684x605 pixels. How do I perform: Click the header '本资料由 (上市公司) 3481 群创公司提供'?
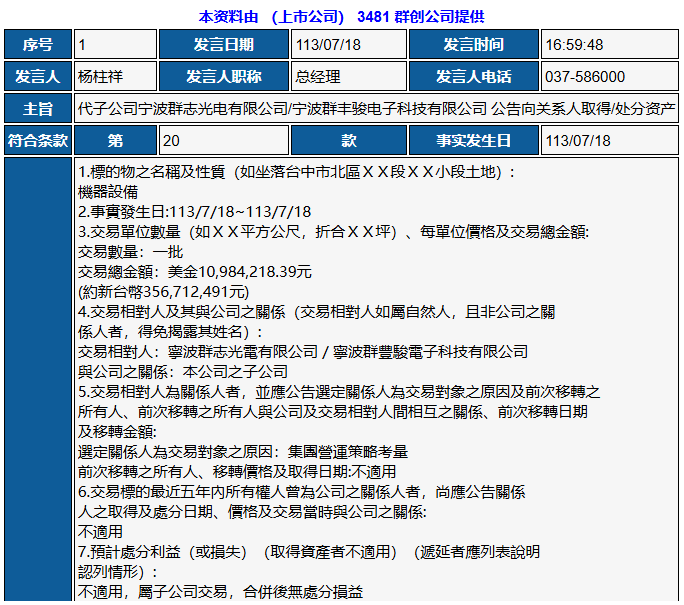click(341, 17)
